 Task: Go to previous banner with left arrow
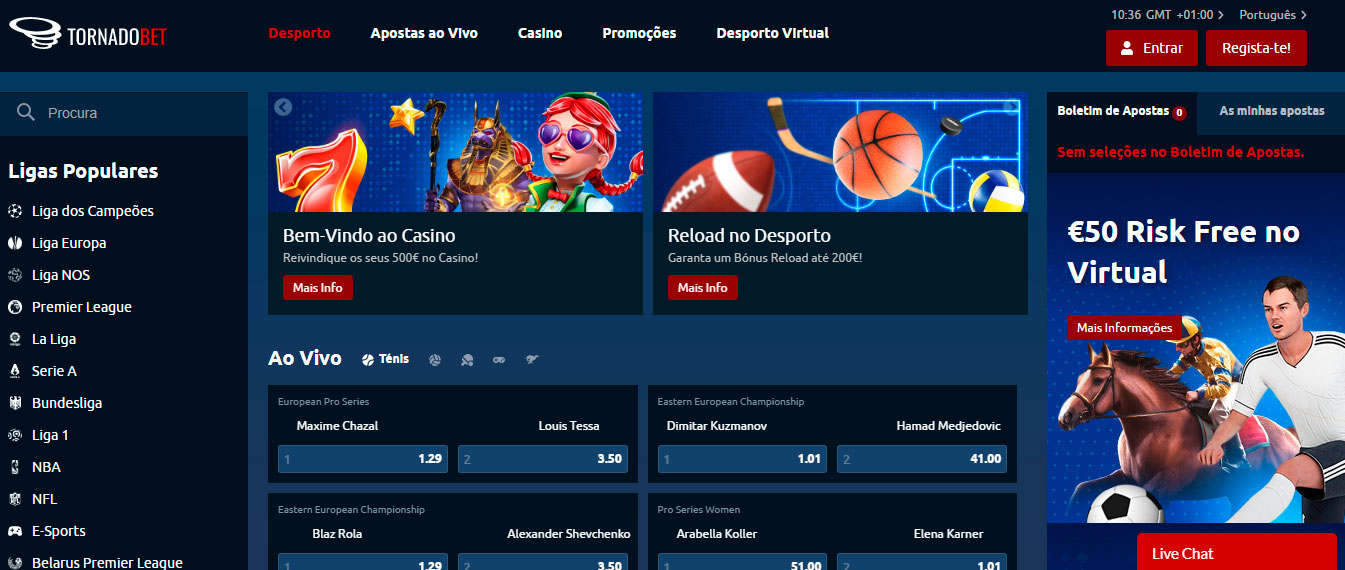click(x=283, y=107)
